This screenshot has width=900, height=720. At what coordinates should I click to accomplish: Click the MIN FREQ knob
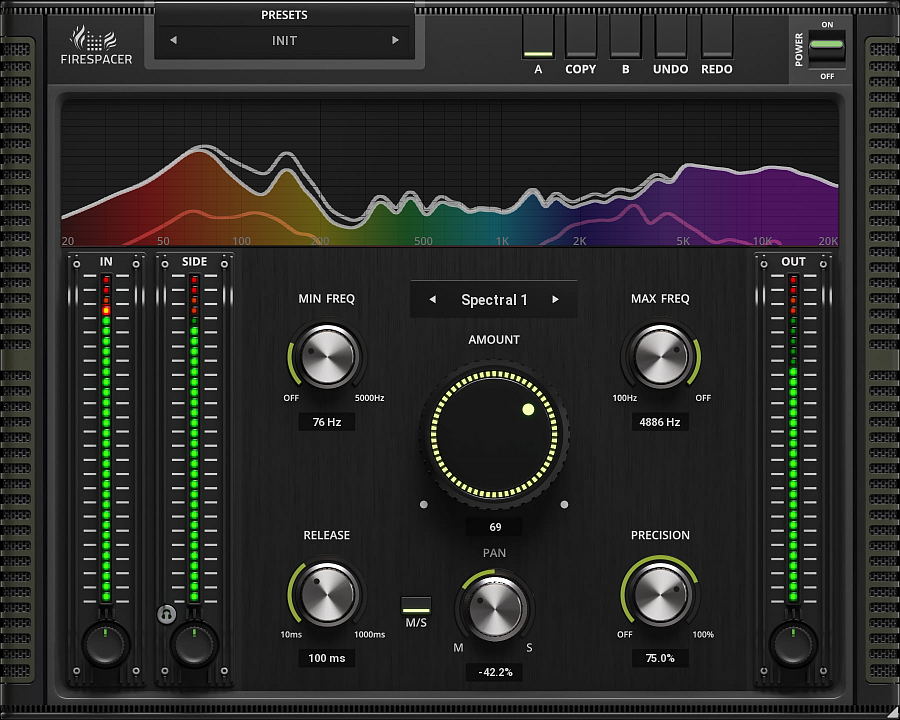(327, 359)
